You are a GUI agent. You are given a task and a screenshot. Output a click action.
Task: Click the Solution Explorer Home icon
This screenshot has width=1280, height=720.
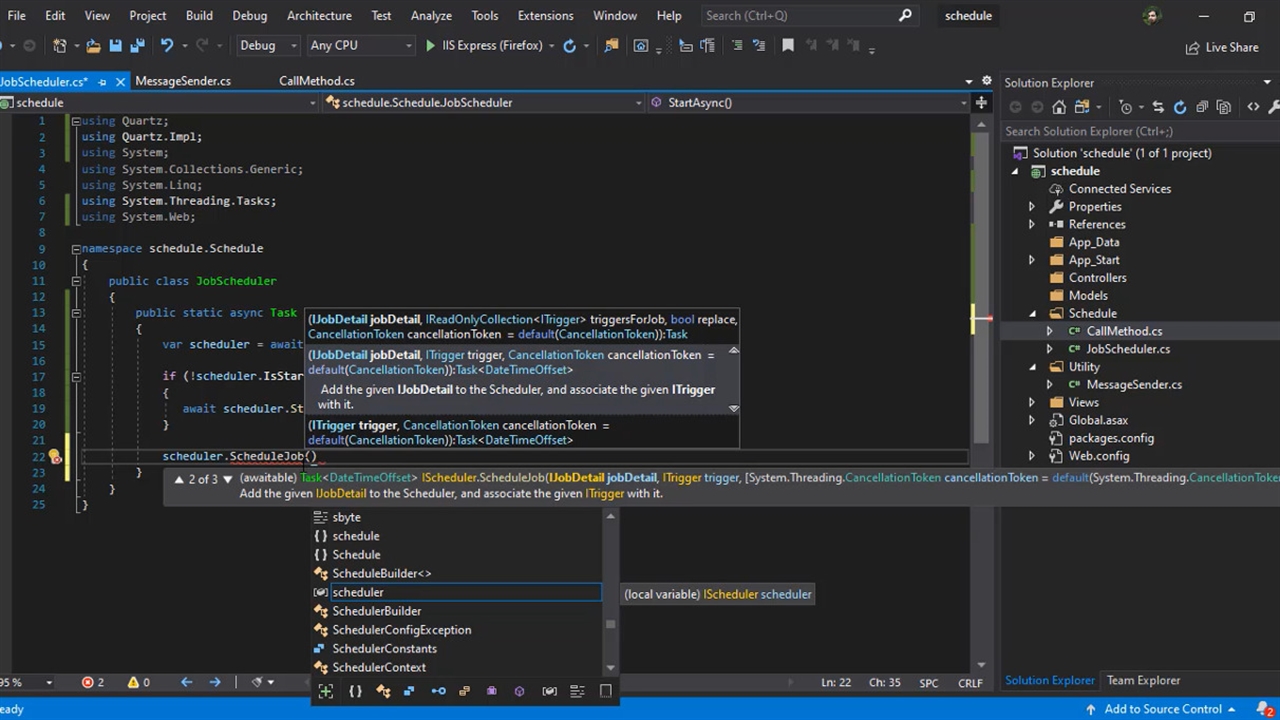(1059, 107)
